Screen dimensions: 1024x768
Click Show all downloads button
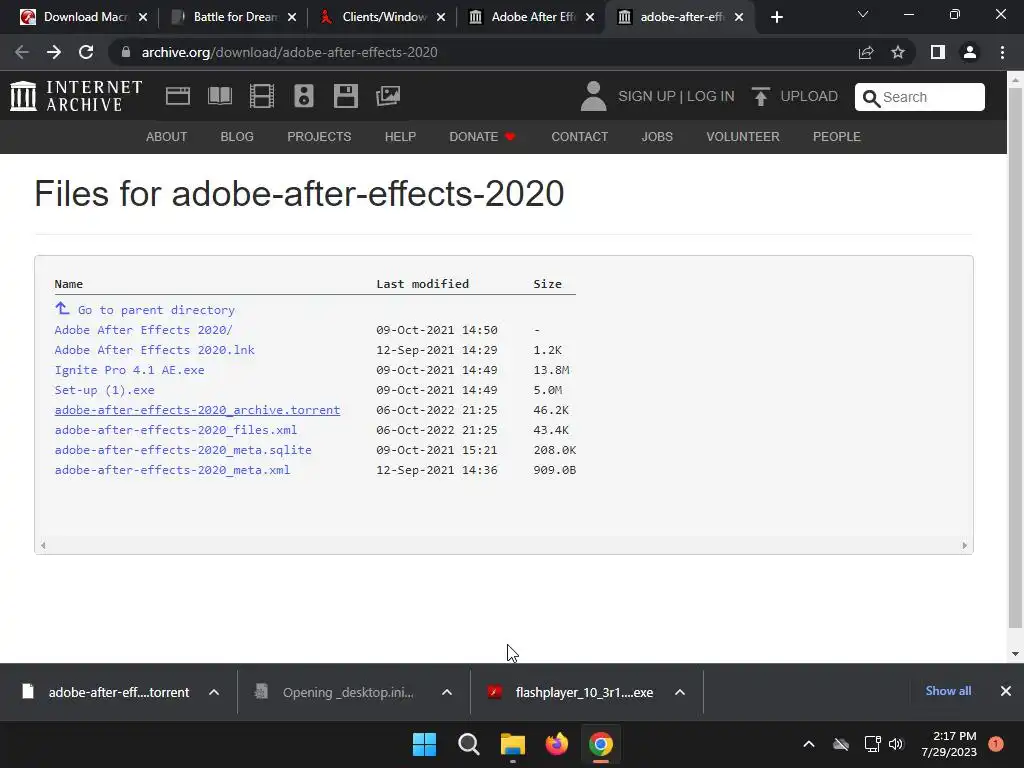(x=948, y=691)
